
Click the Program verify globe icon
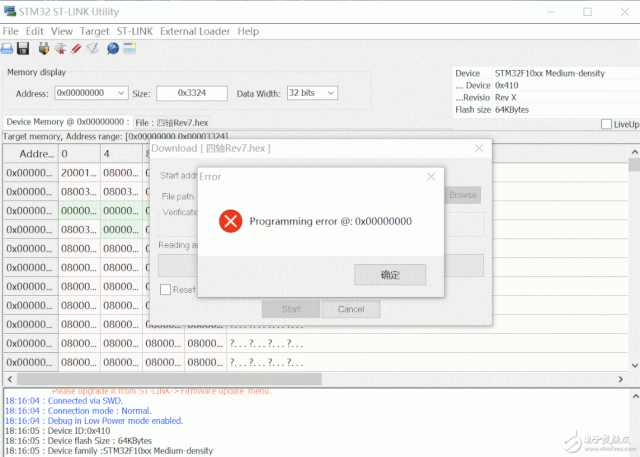113,49
